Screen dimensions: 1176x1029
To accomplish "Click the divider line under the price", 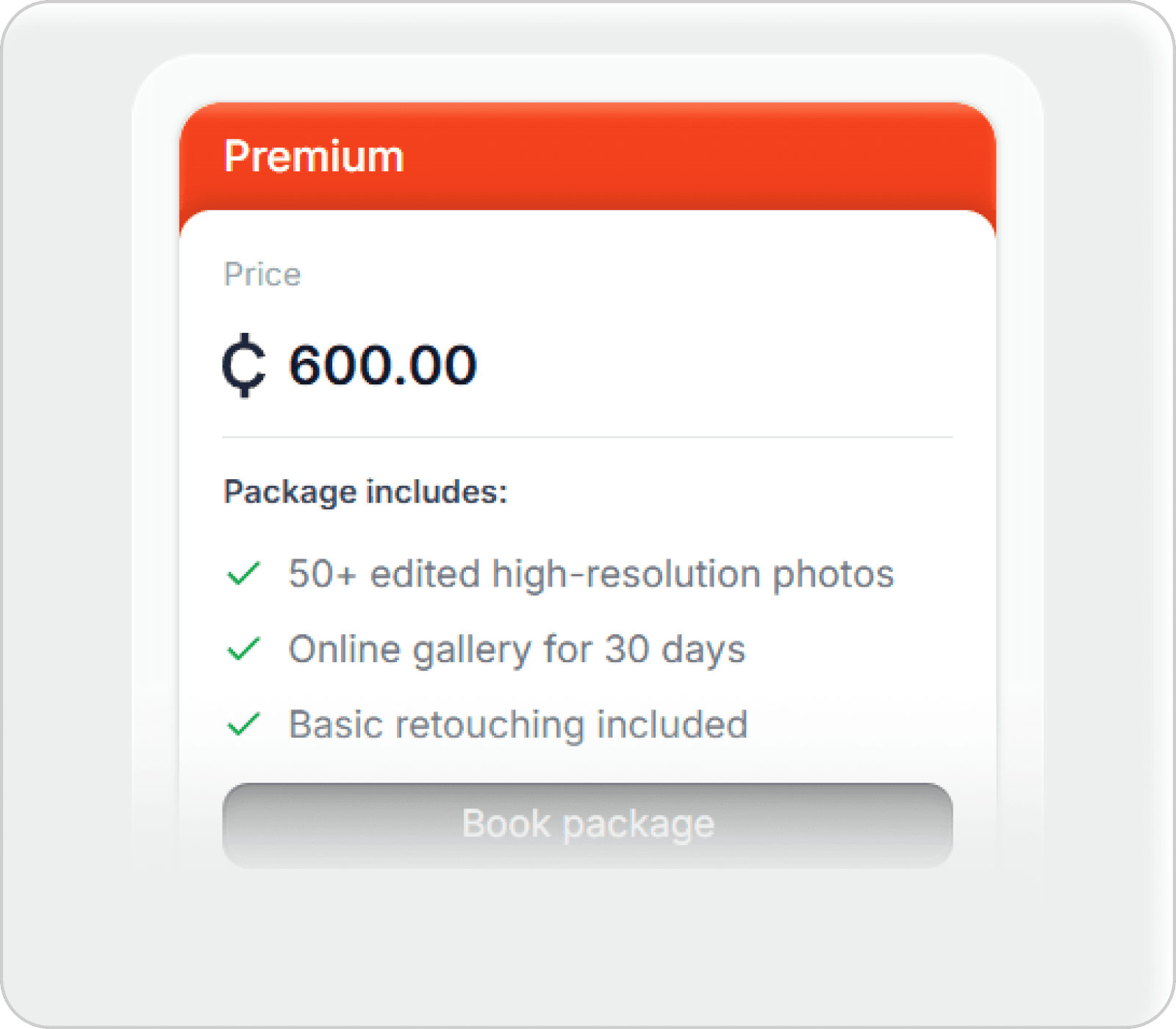I will point(588,435).
